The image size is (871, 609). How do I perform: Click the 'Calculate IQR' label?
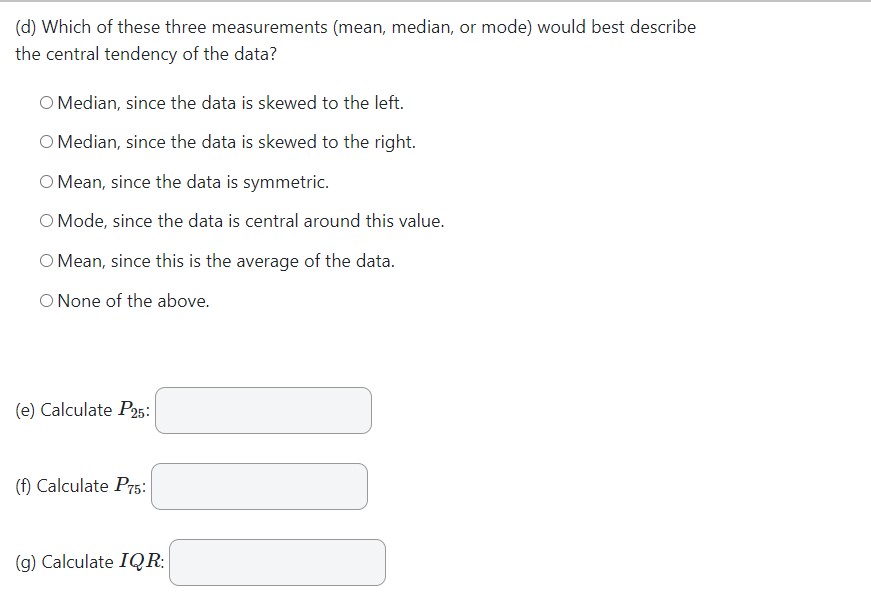pos(85,562)
